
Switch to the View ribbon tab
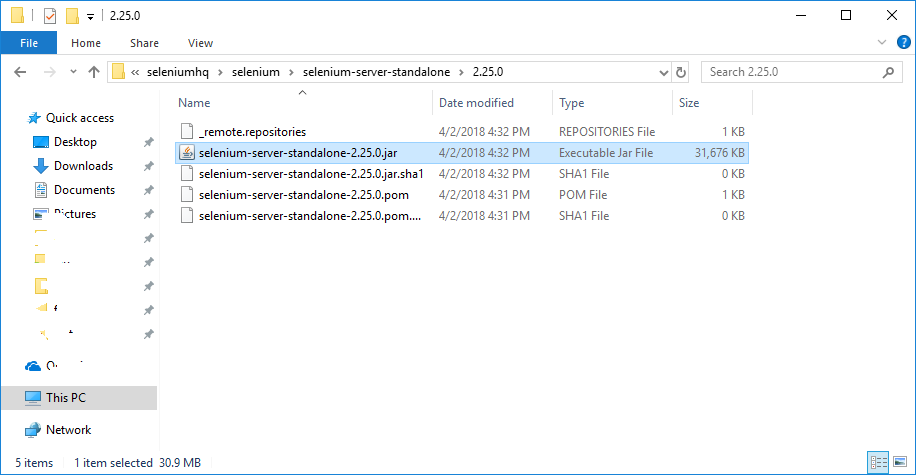tap(200, 43)
